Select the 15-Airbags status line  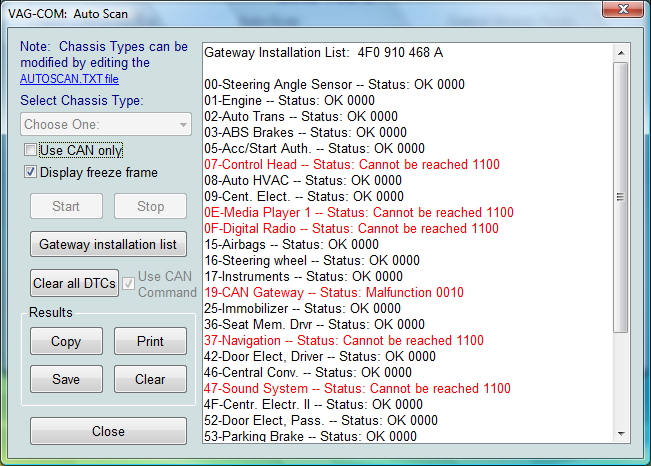(291, 244)
